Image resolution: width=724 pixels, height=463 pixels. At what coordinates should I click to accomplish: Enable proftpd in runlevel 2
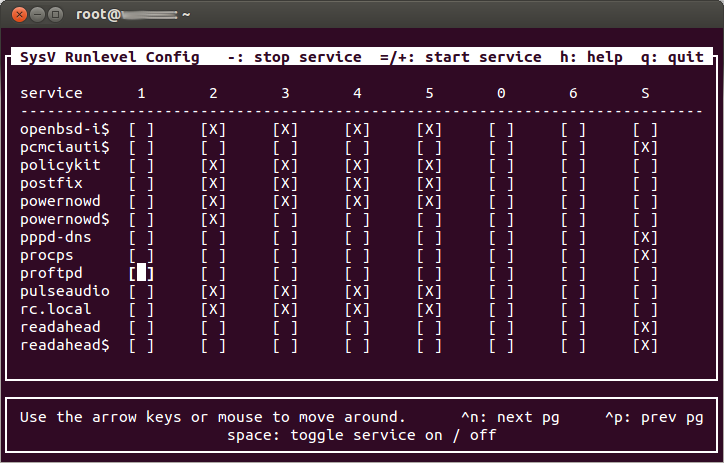213,273
